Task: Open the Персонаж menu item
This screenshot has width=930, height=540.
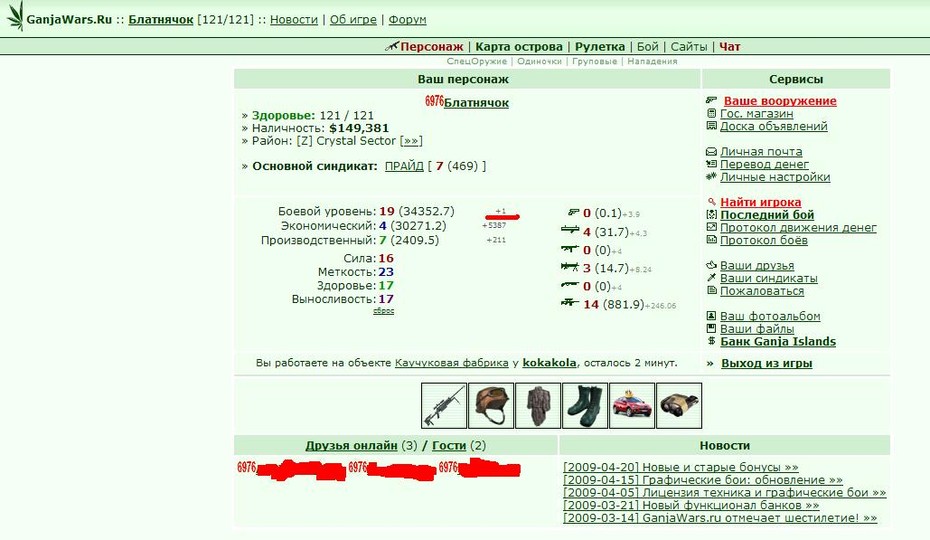Action: (x=431, y=46)
